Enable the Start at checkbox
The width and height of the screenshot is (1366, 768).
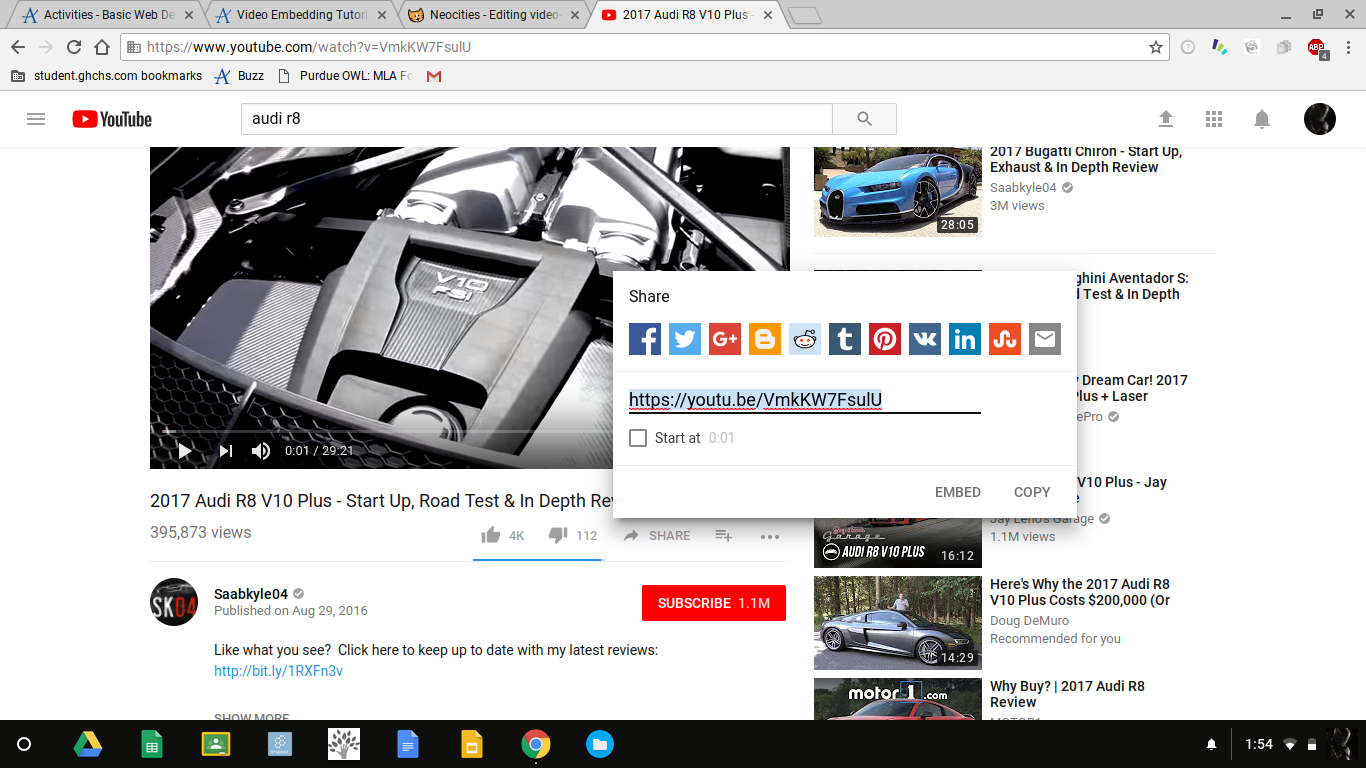click(x=638, y=438)
